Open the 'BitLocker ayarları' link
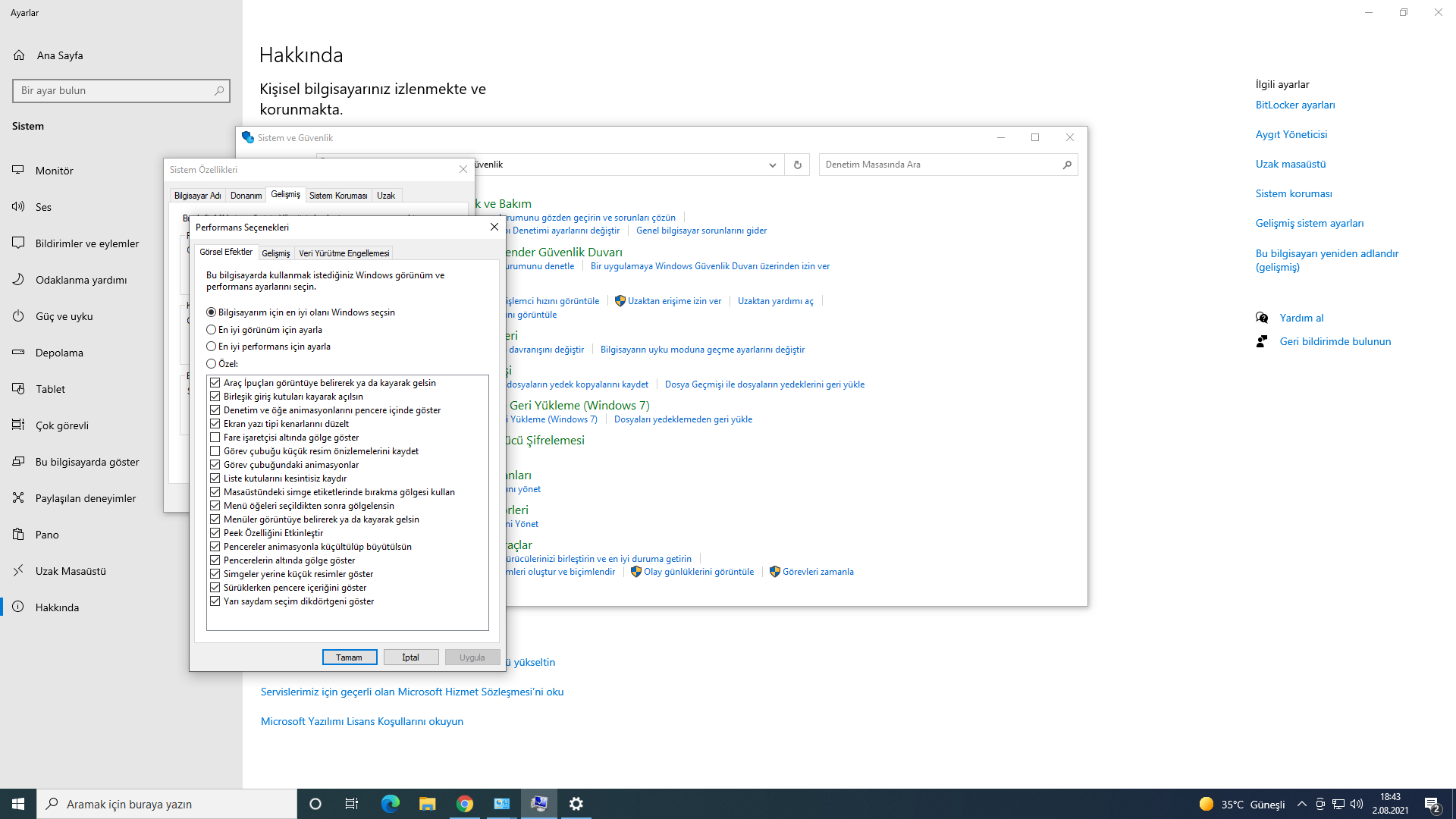The image size is (1456, 819). 1294,105
